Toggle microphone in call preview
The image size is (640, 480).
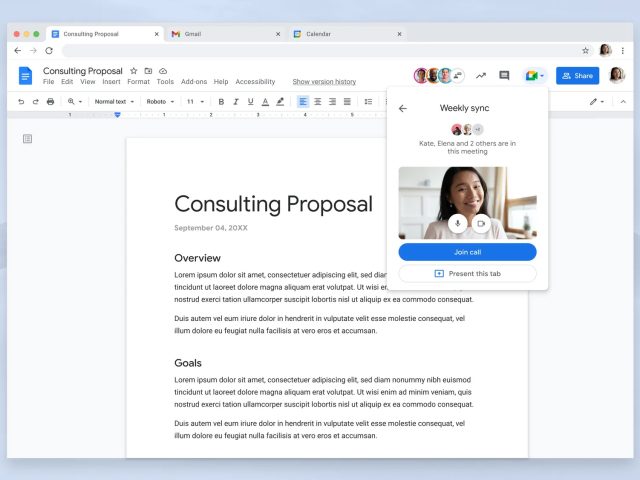(x=457, y=224)
